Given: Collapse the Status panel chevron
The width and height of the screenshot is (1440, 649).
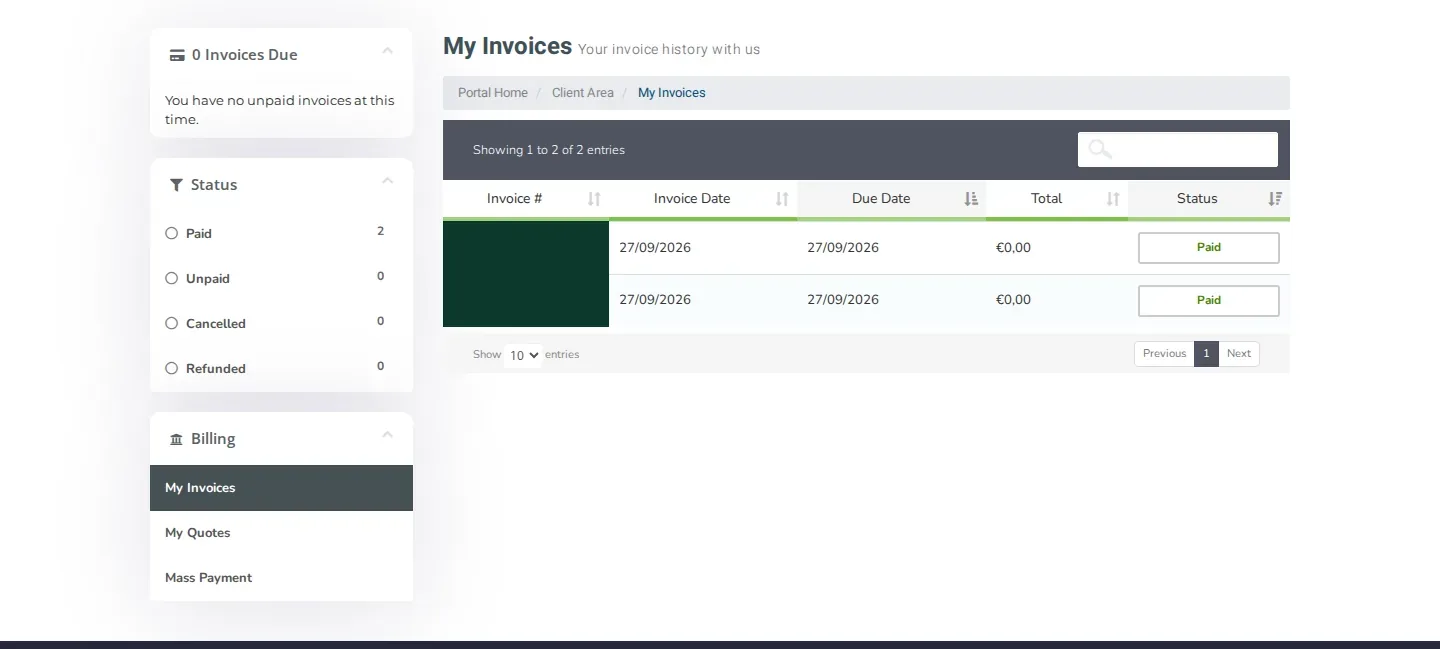Looking at the screenshot, I should [x=388, y=180].
